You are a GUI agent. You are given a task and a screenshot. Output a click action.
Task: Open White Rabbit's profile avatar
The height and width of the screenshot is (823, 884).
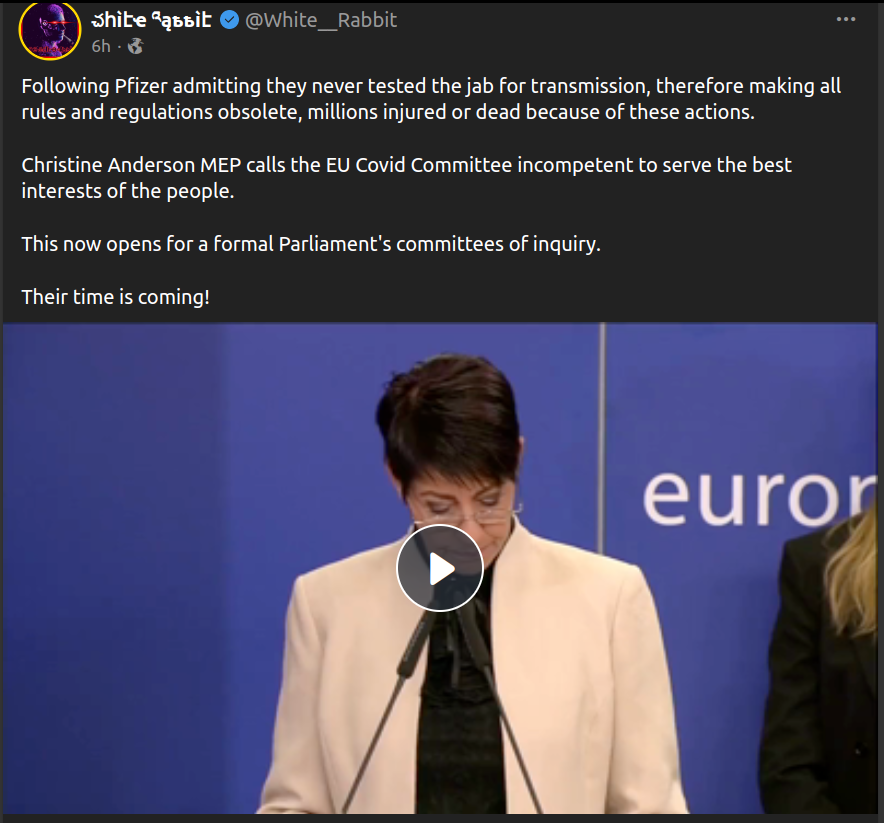(x=50, y=30)
